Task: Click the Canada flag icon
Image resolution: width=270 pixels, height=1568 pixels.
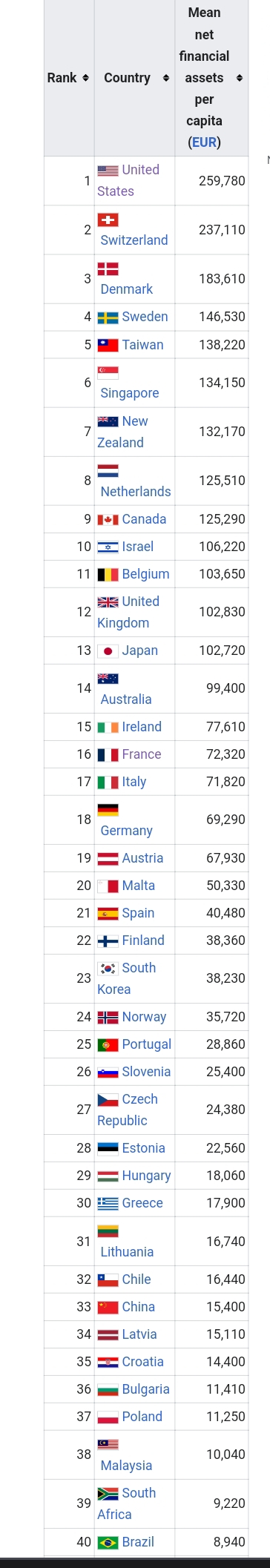Action: pos(108,519)
